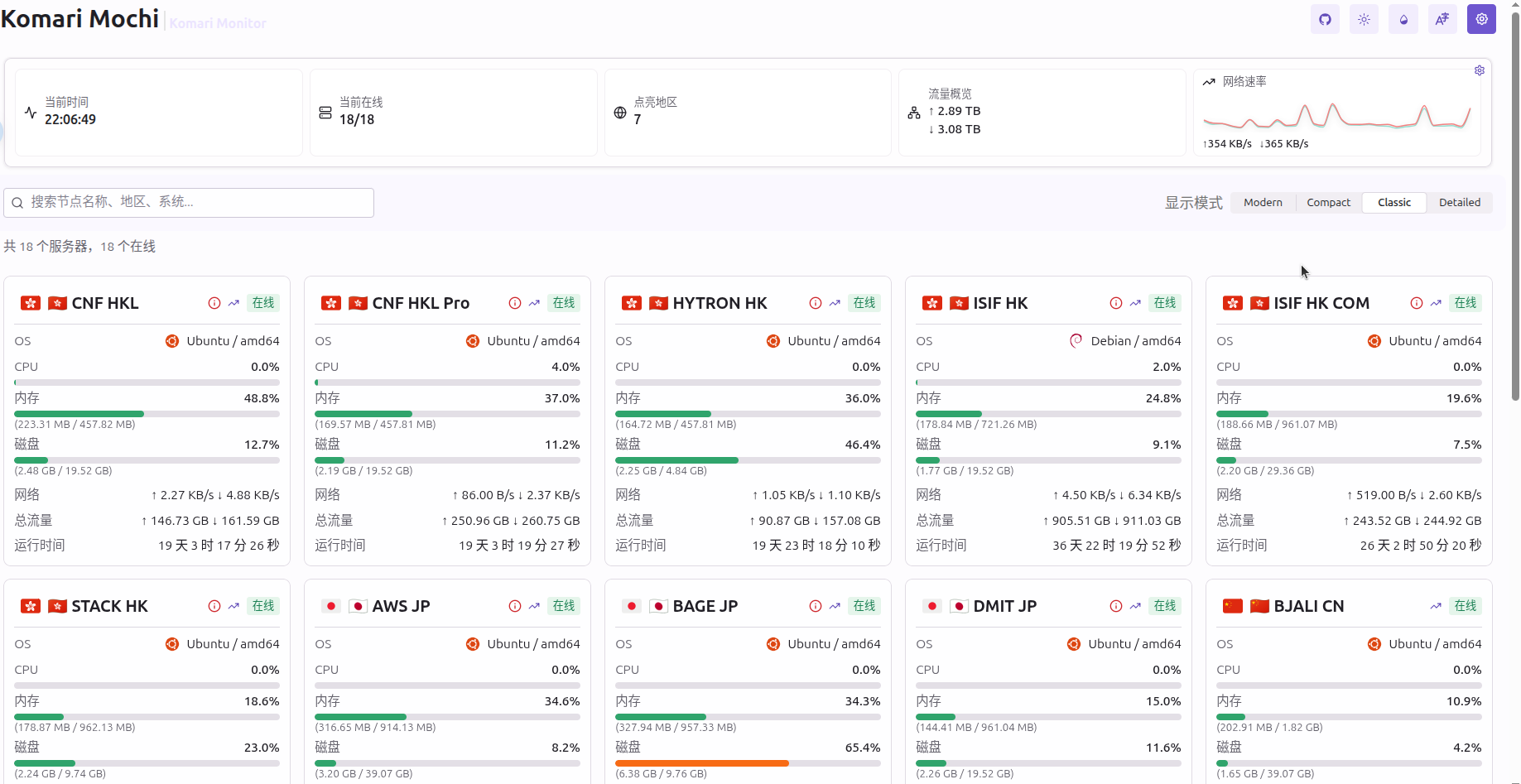Open the GitHub repository icon
The height and width of the screenshot is (784, 1521).
point(1325,19)
